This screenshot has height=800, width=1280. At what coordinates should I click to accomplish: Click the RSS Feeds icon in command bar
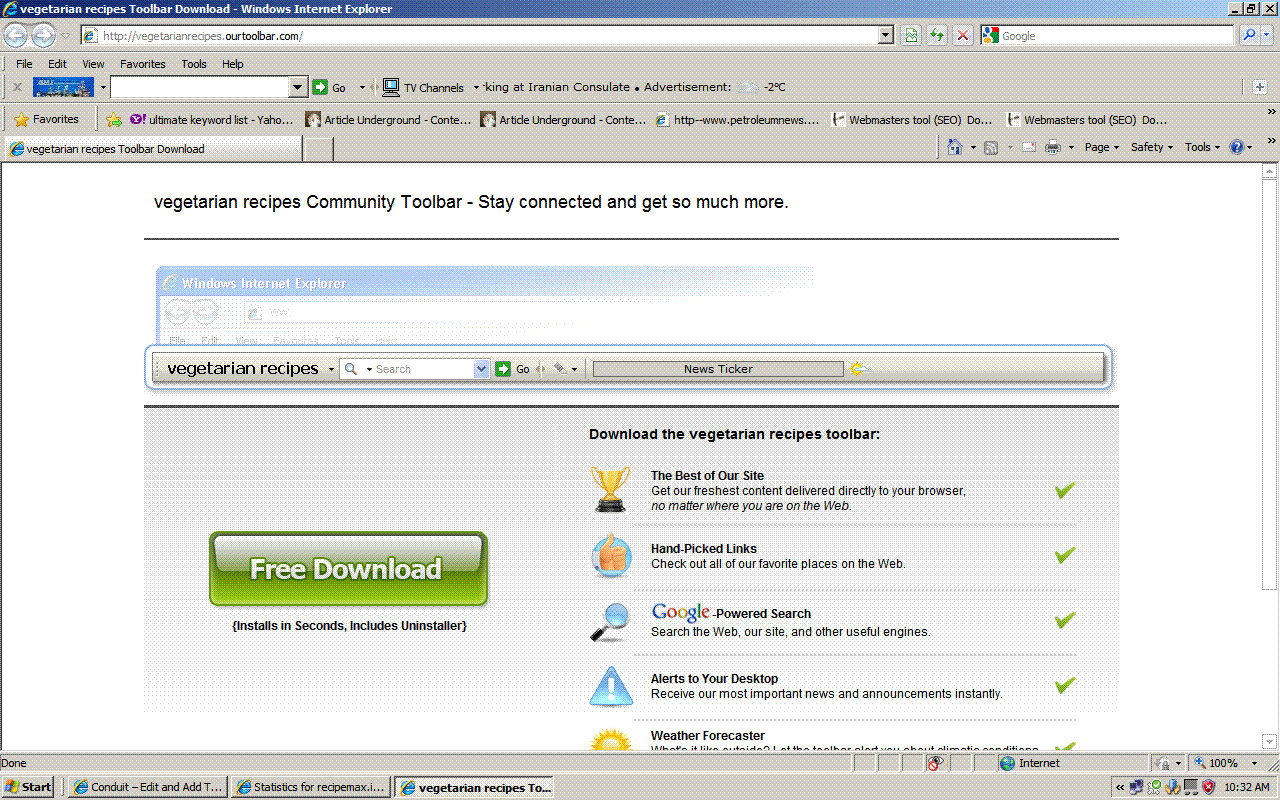[991, 147]
